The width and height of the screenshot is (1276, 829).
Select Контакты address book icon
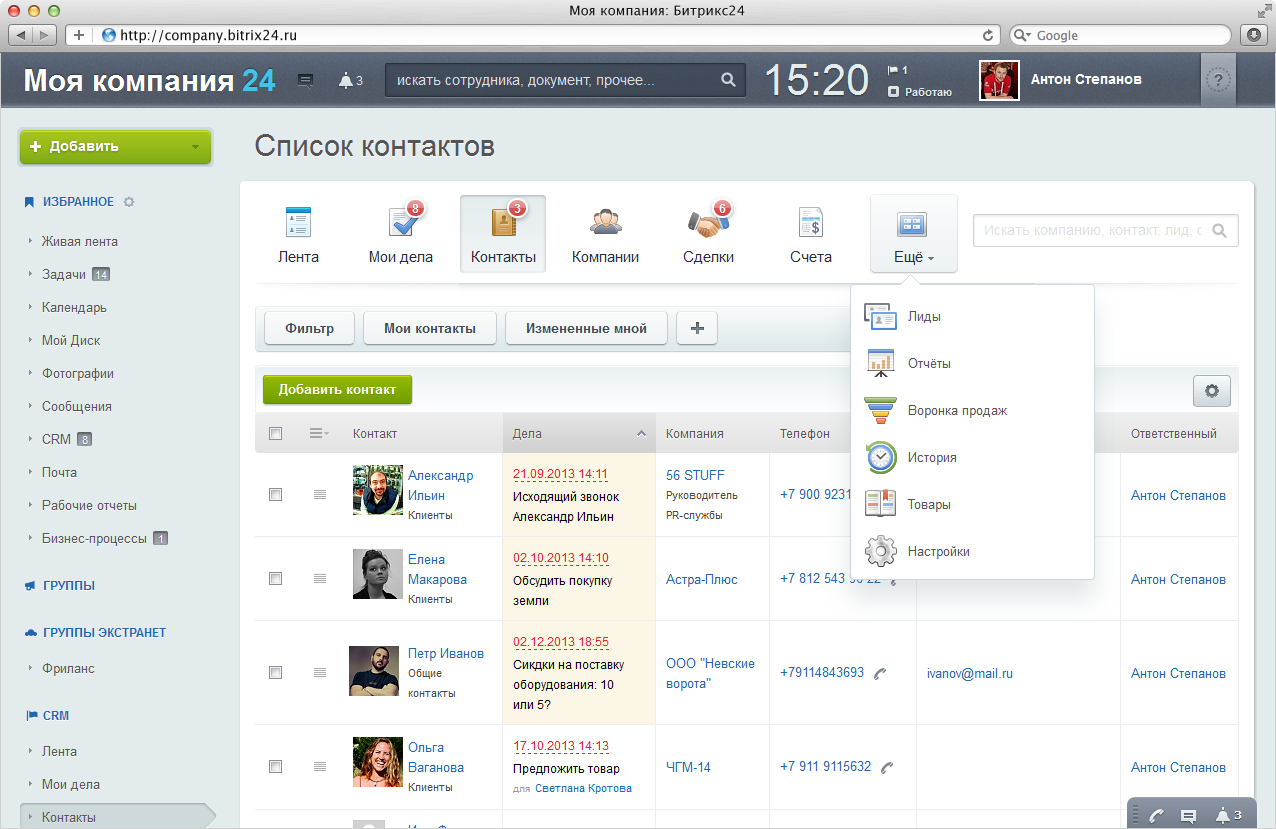(x=503, y=222)
